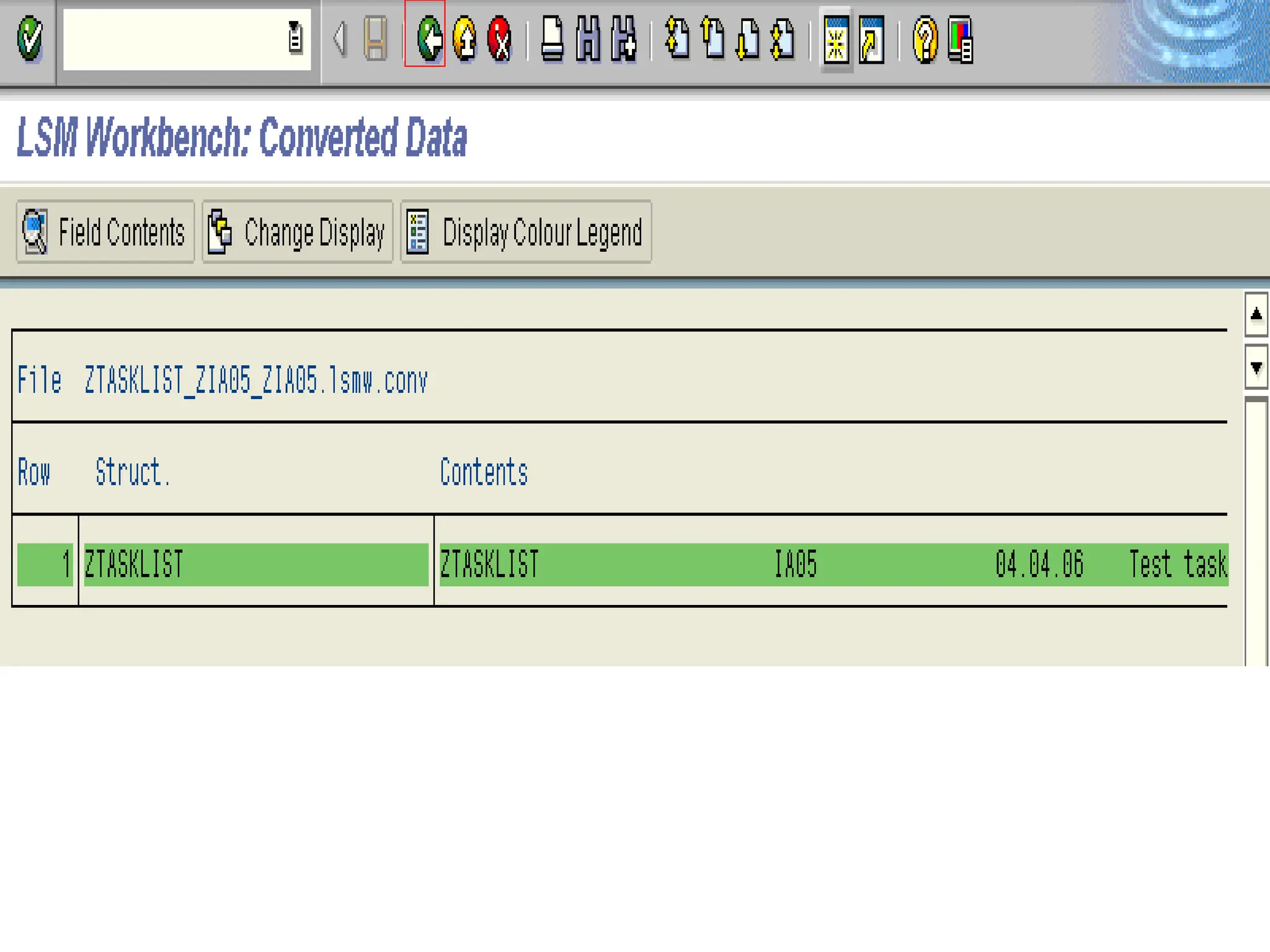Click the Create New Session icon
Viewport: 1270px width, 952px height.
pyautogui.click(x=836, y=39)
